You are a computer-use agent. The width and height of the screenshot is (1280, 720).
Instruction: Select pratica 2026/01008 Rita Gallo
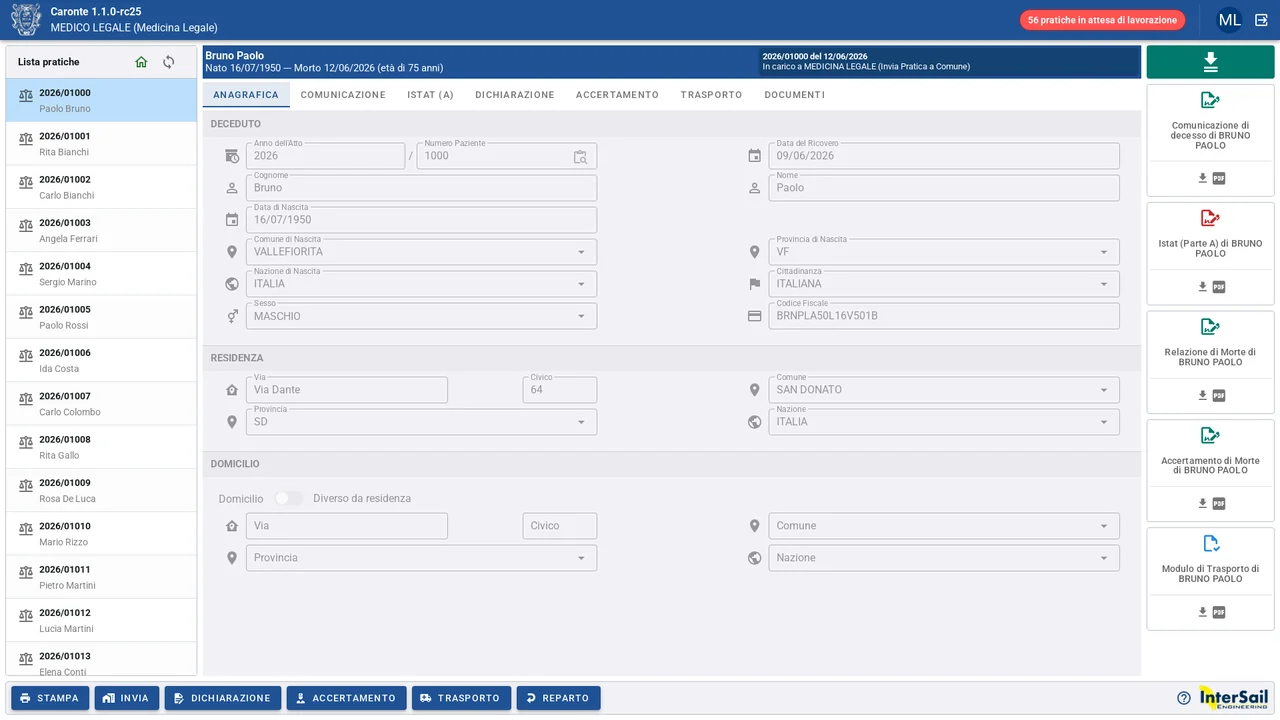pos(101,447)
